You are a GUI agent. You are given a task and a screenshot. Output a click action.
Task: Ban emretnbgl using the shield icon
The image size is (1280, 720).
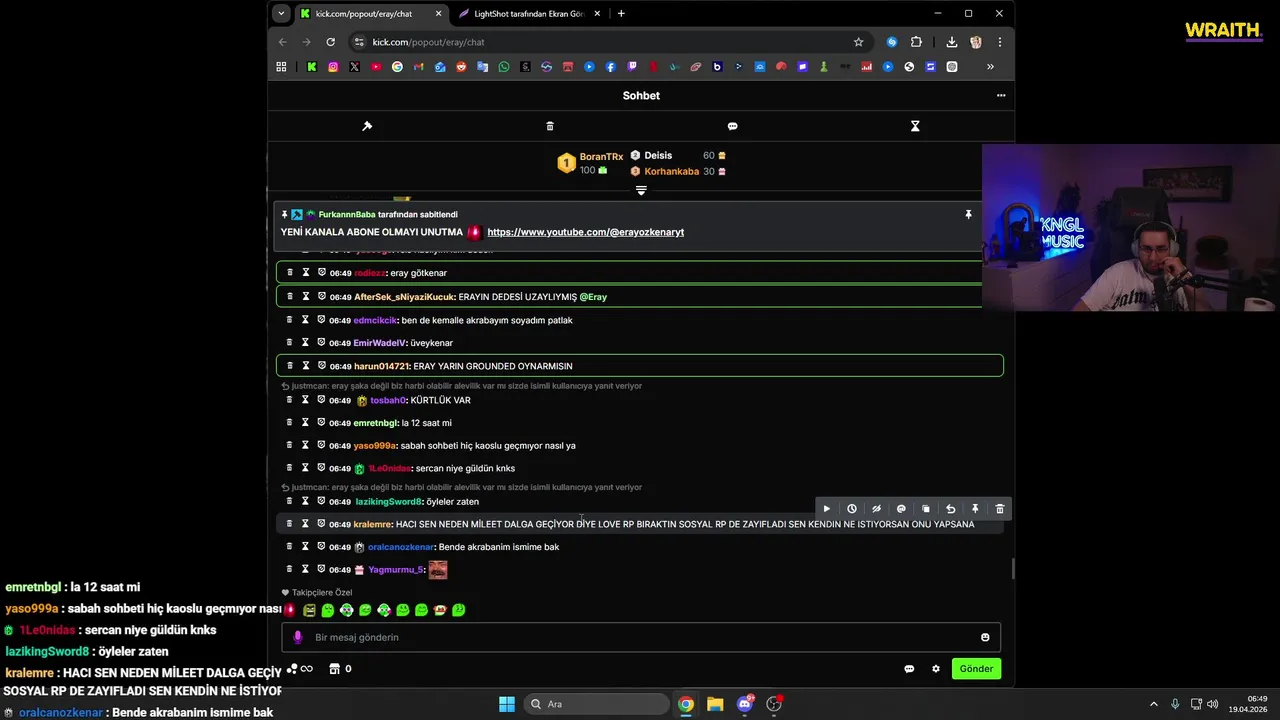point(321,422)
